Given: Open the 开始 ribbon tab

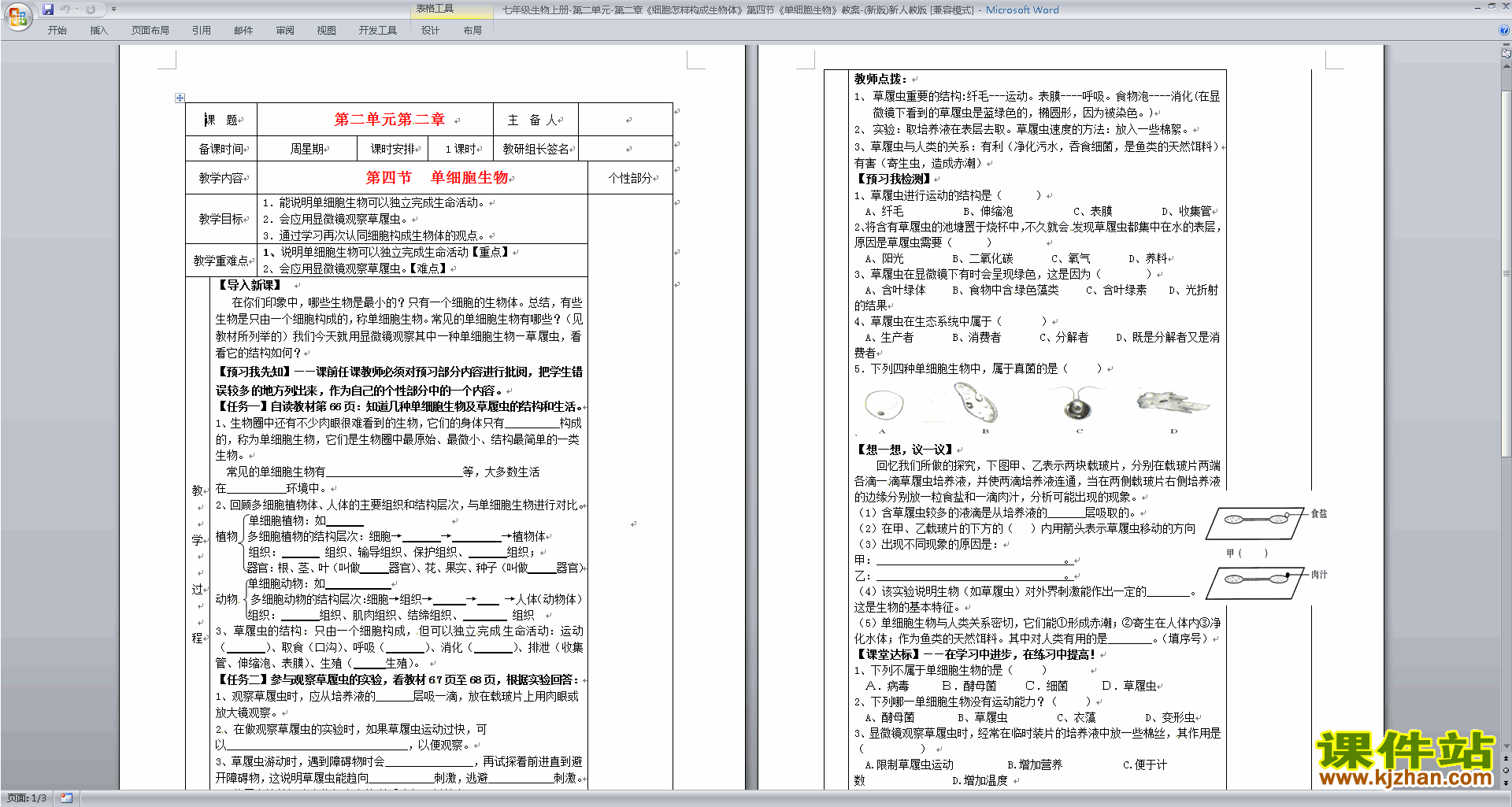Looking at the screenshot, I should tap(57, 31).
